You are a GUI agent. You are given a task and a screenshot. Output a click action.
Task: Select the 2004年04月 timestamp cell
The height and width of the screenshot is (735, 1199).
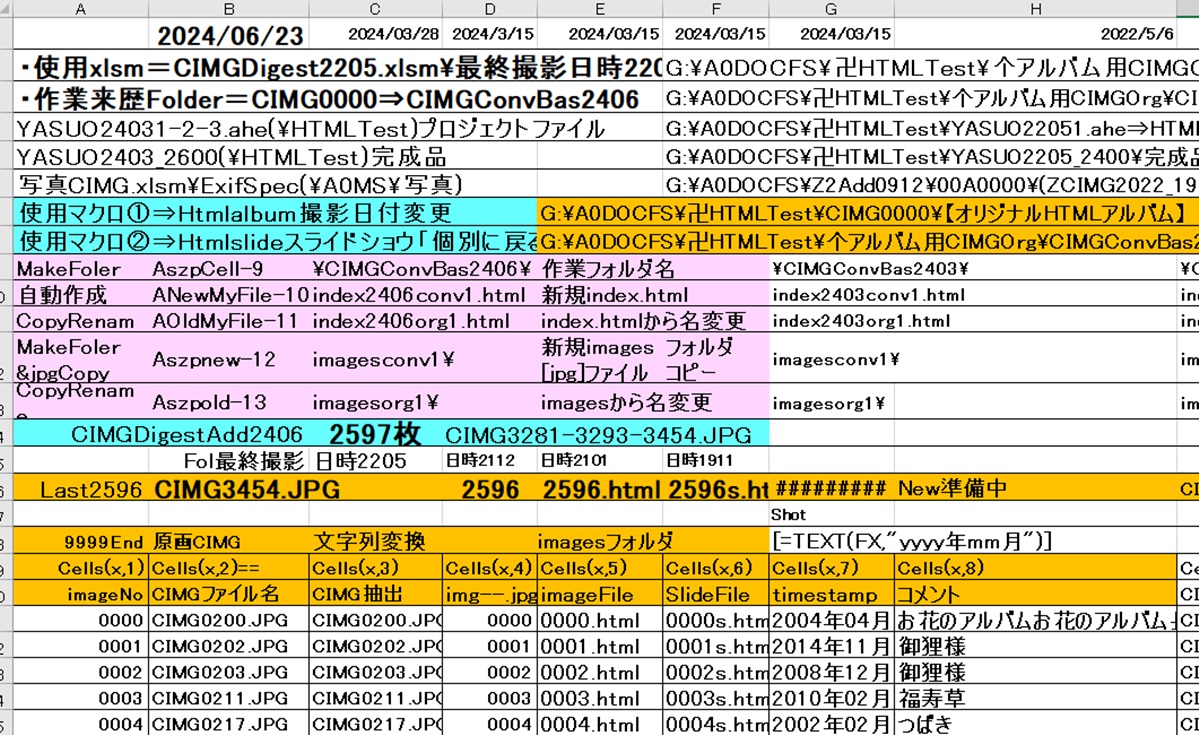click(x=831, y=620)
